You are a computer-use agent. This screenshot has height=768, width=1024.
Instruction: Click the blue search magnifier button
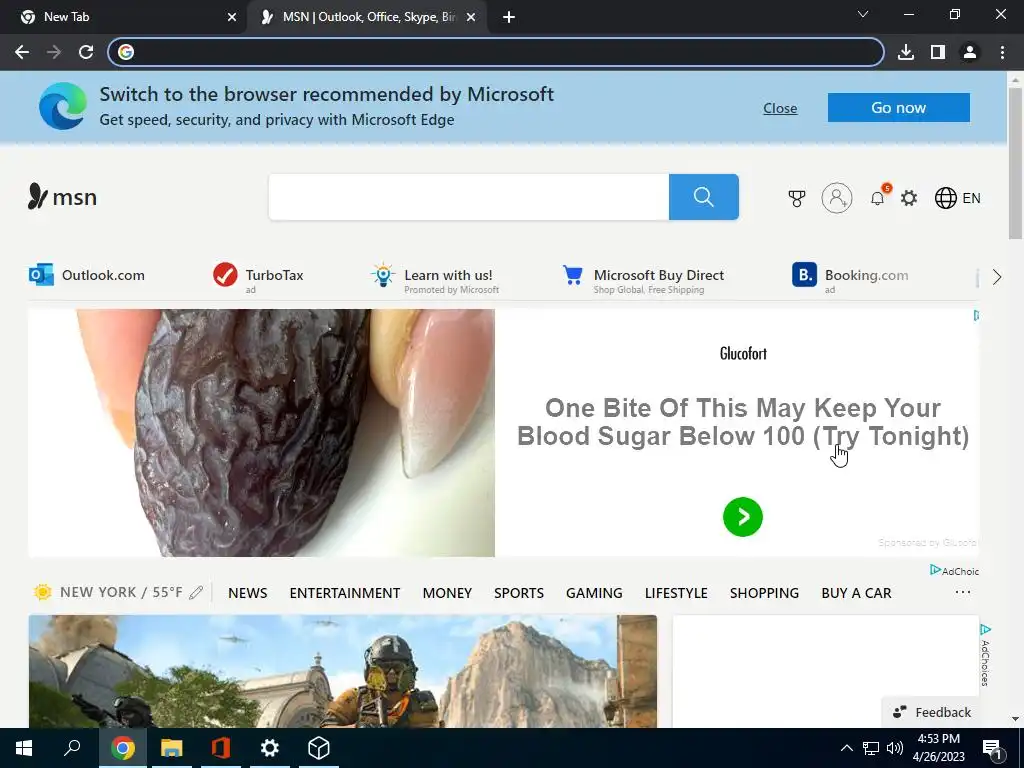703,197
